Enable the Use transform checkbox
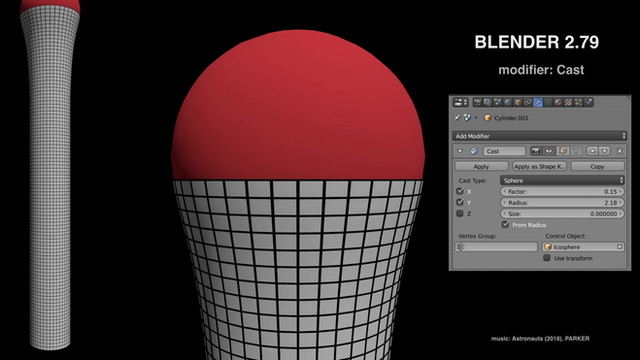Screen dimensions: 640x360 (x=547, y=258)
